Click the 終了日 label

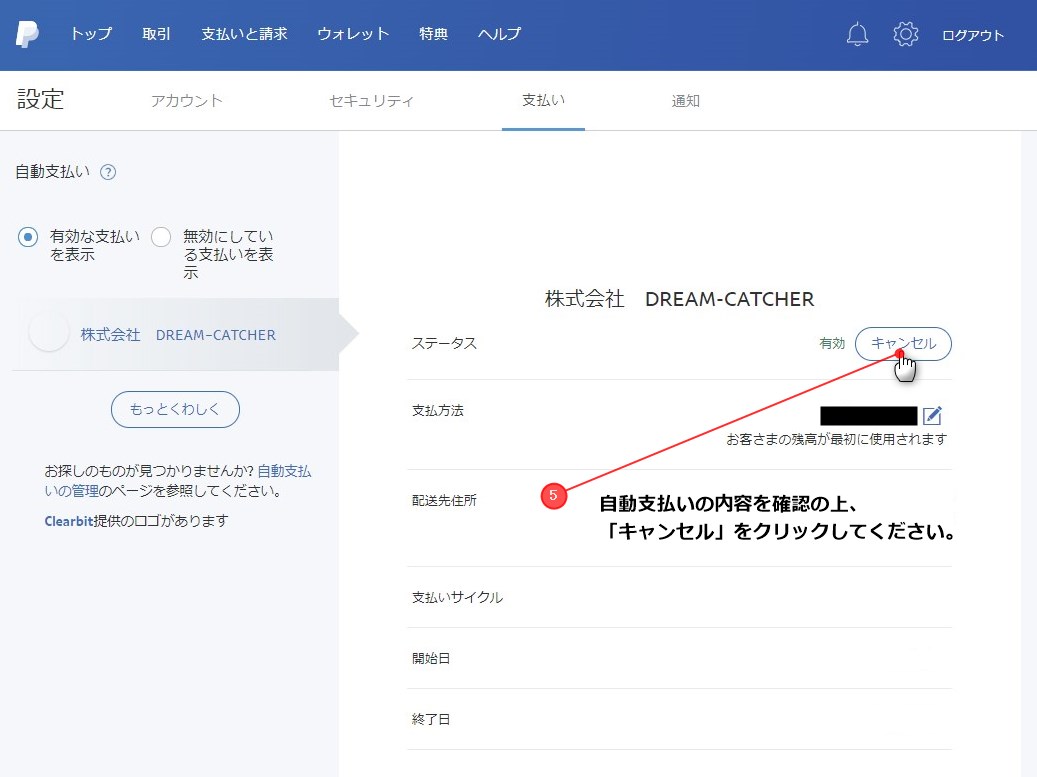431,719
